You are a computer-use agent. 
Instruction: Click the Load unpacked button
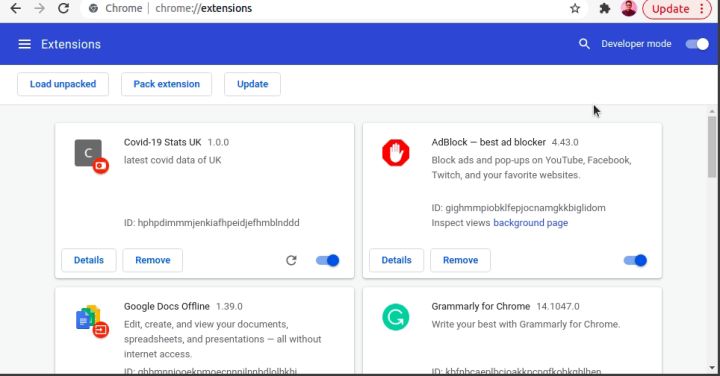coord(63,84)
